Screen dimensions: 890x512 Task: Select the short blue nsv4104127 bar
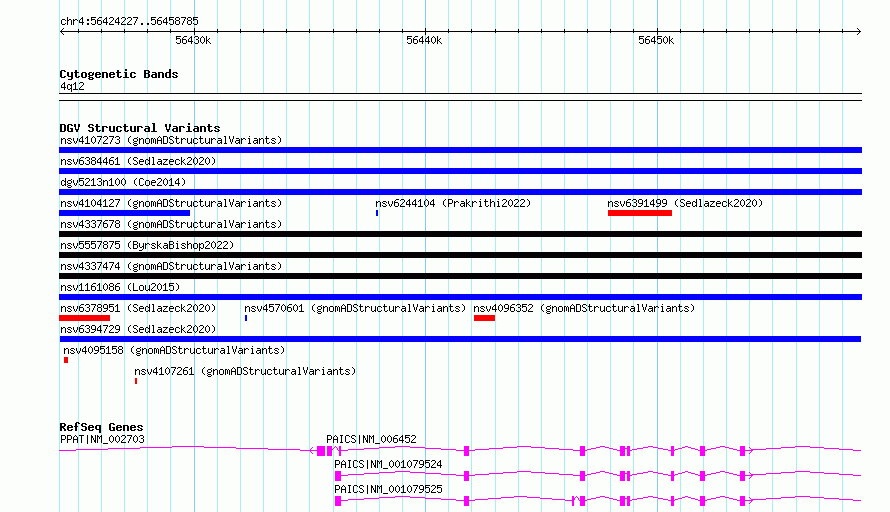point(124,213)
